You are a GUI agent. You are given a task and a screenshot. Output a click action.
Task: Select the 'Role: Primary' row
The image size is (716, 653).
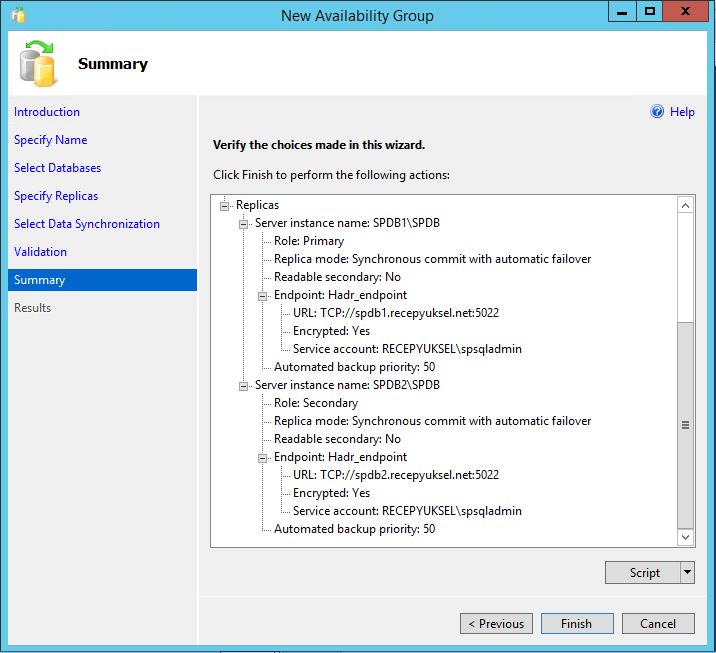pyautogui.click(x=309, y=241)
